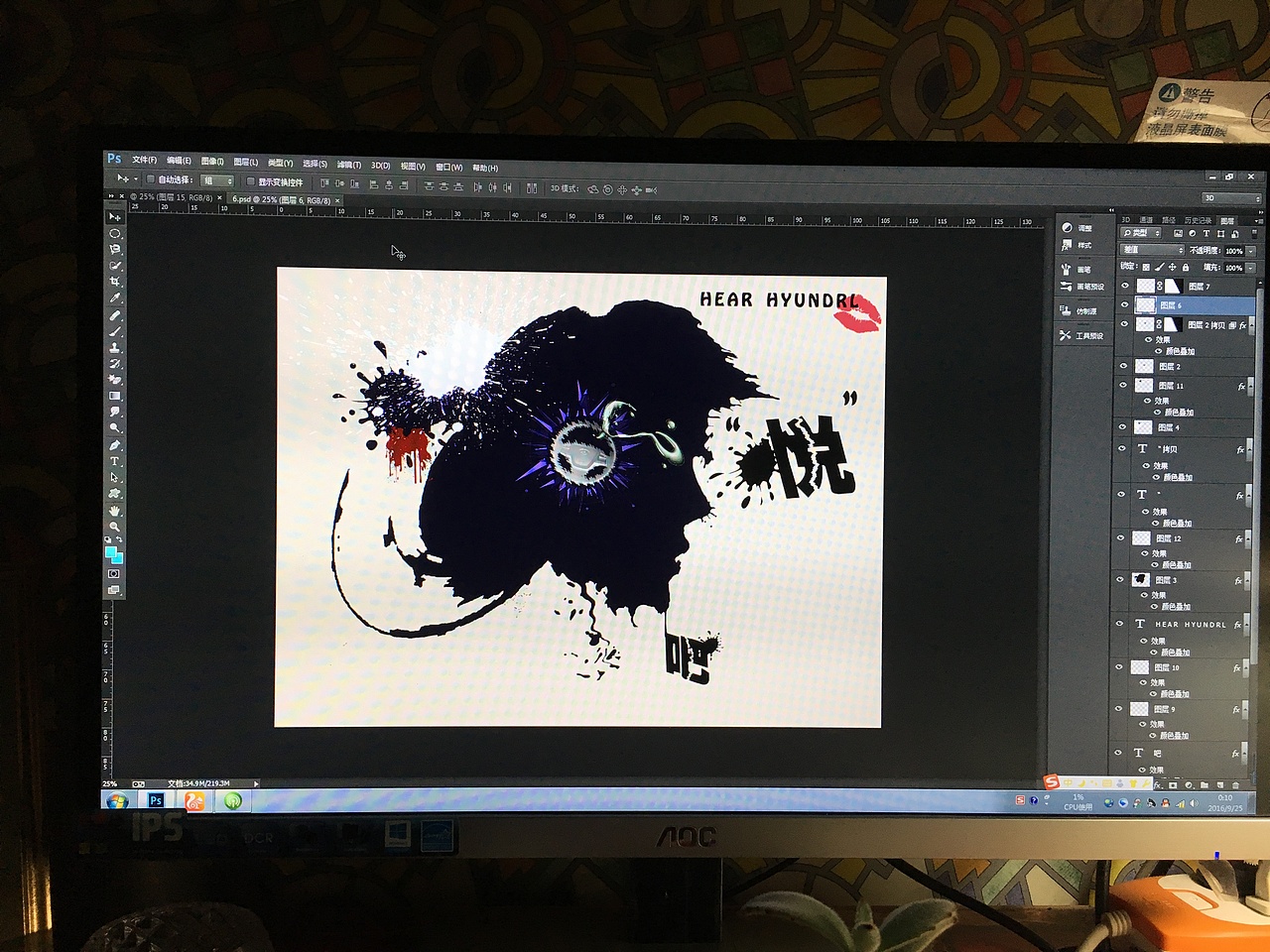Select the Elliptical Marquee tool

pos(115,233)
